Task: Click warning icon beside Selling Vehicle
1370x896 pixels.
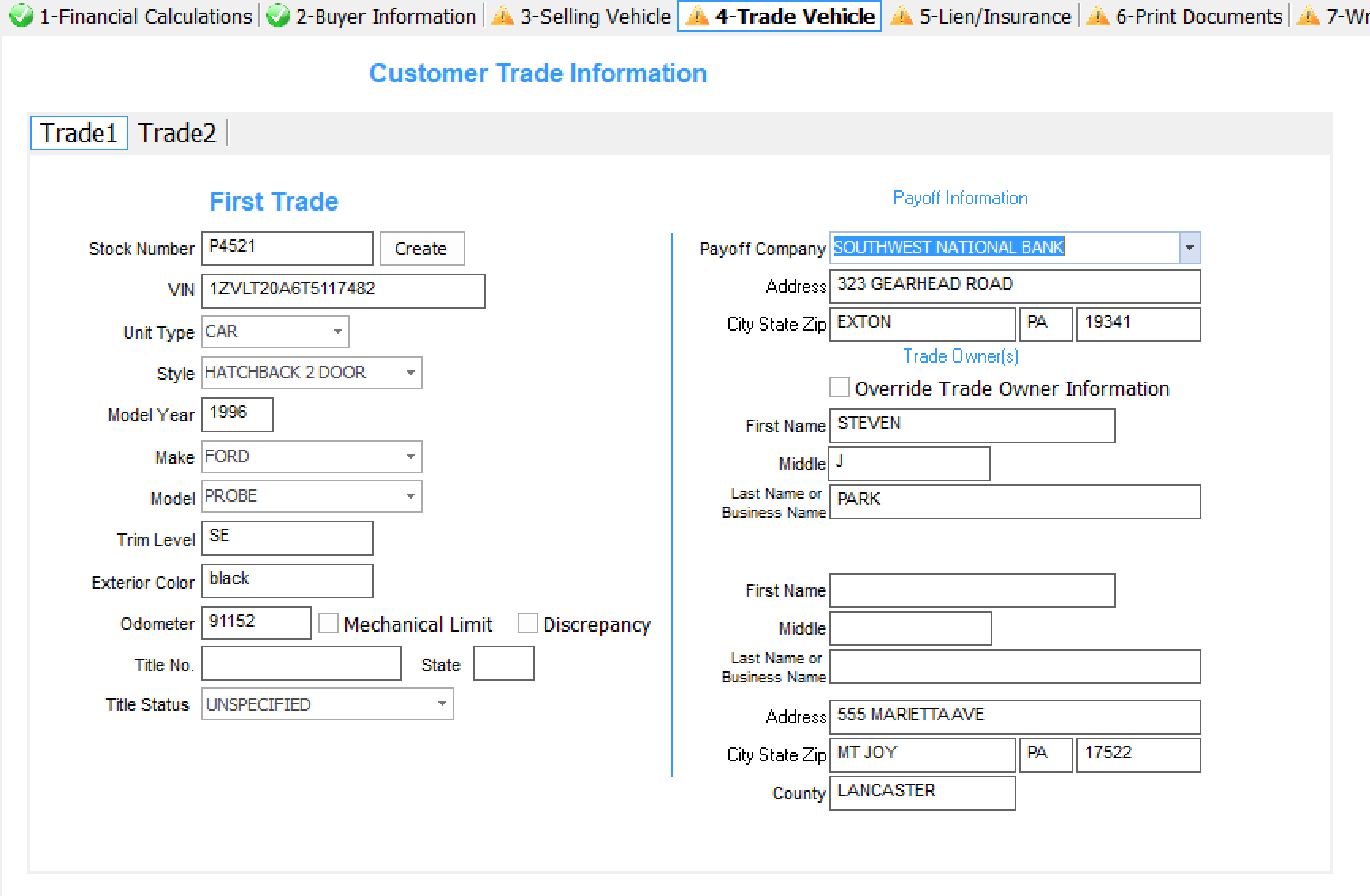Action: pyautogui.click(x=503, y=17)
